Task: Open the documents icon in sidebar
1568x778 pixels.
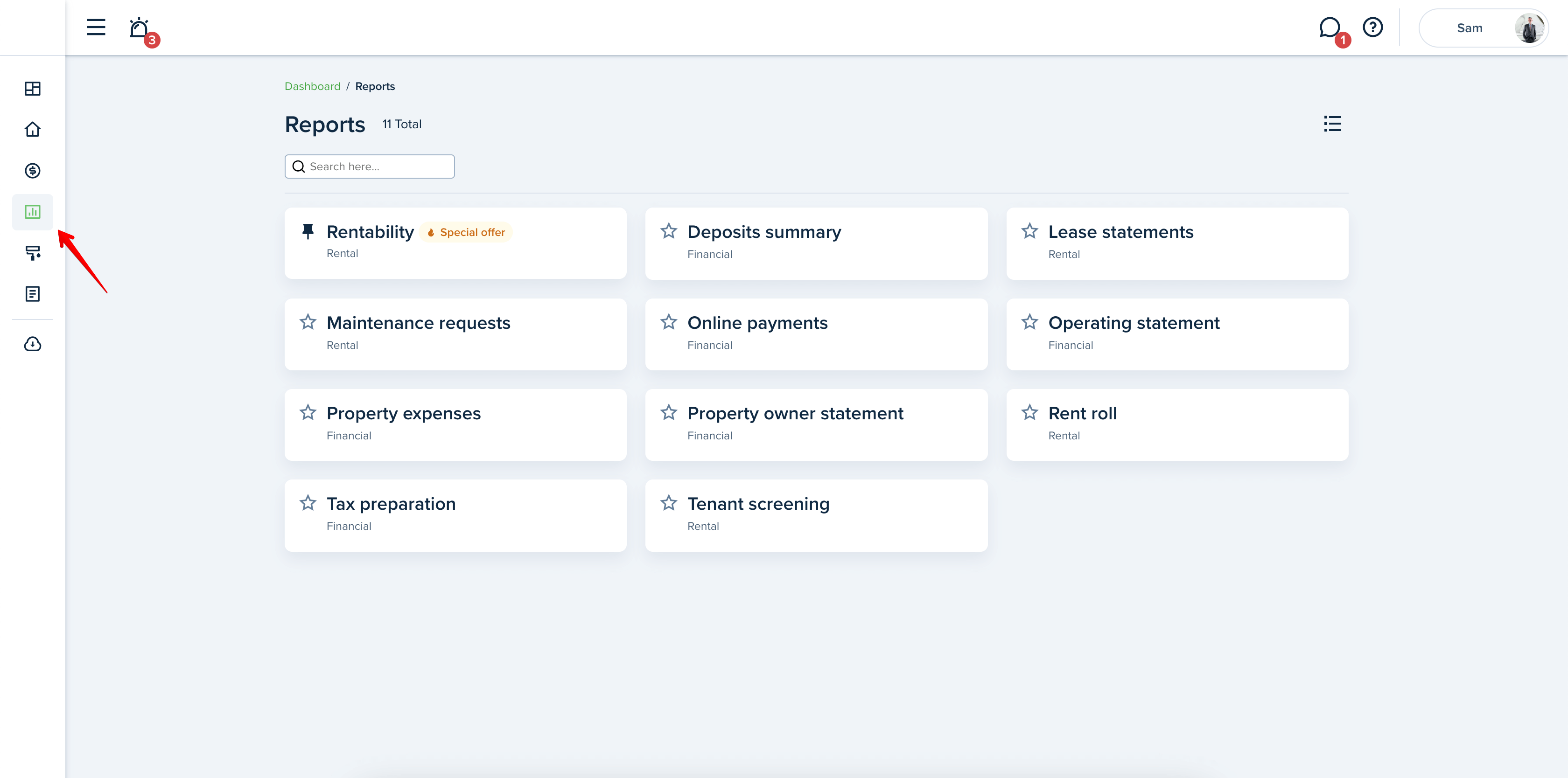Action: [x=32, y=294]
